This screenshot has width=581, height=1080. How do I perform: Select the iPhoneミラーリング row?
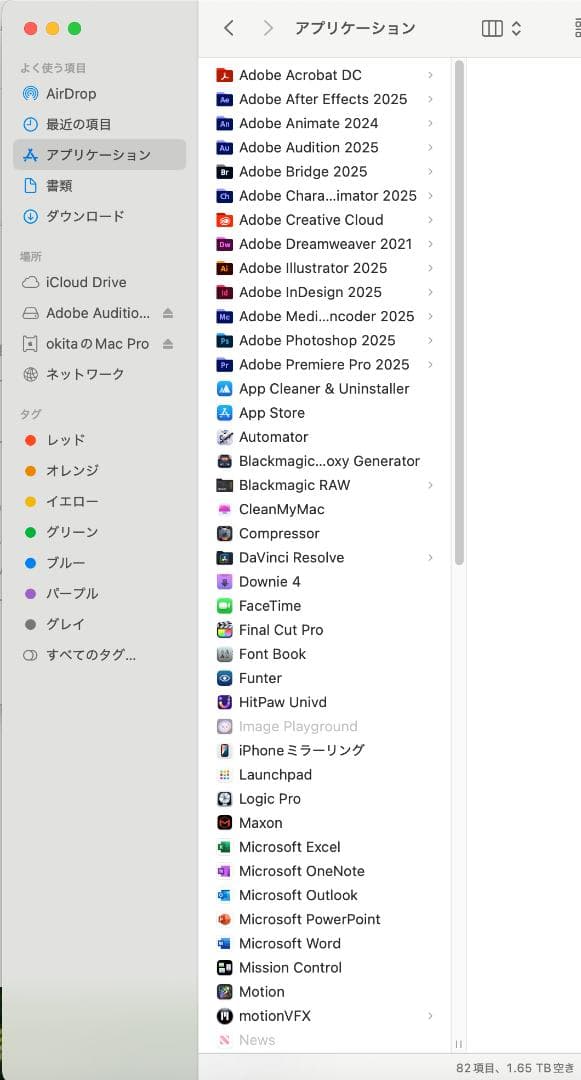point(326,750)
